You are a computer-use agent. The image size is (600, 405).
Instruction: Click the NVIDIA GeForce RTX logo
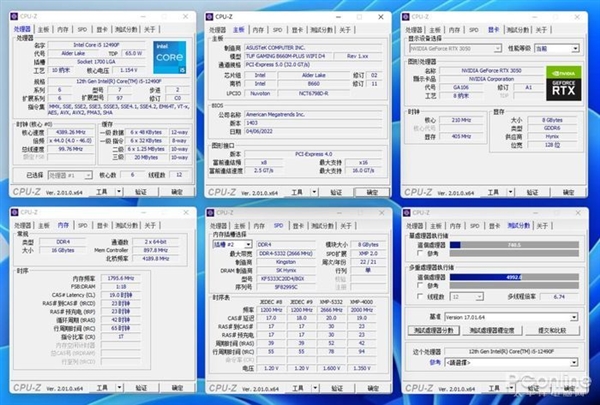point(564,83)
